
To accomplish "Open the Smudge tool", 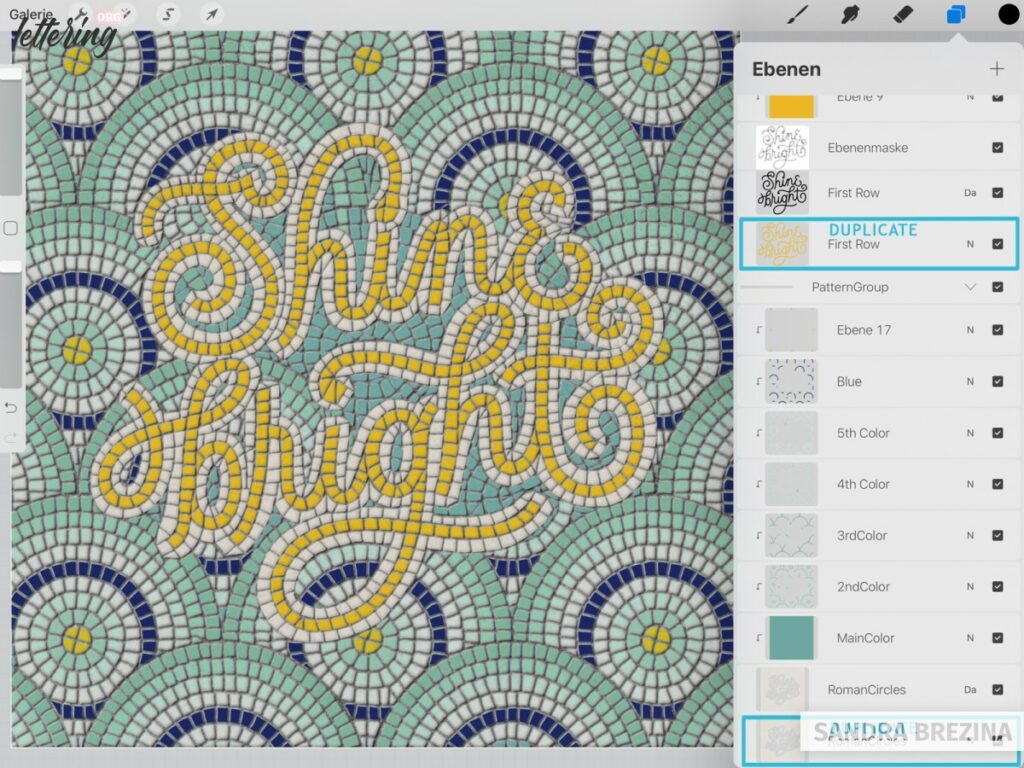I will (x=849, y=14).
